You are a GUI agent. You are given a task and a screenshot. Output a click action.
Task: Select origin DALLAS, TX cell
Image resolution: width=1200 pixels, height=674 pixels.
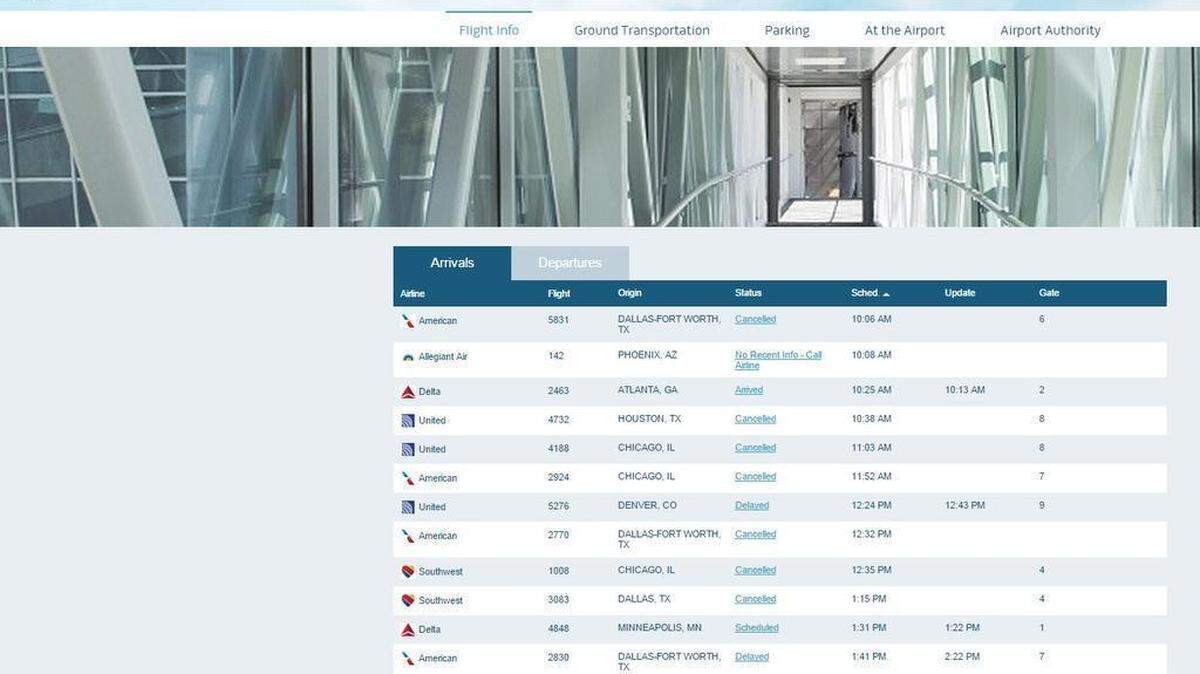644,599
